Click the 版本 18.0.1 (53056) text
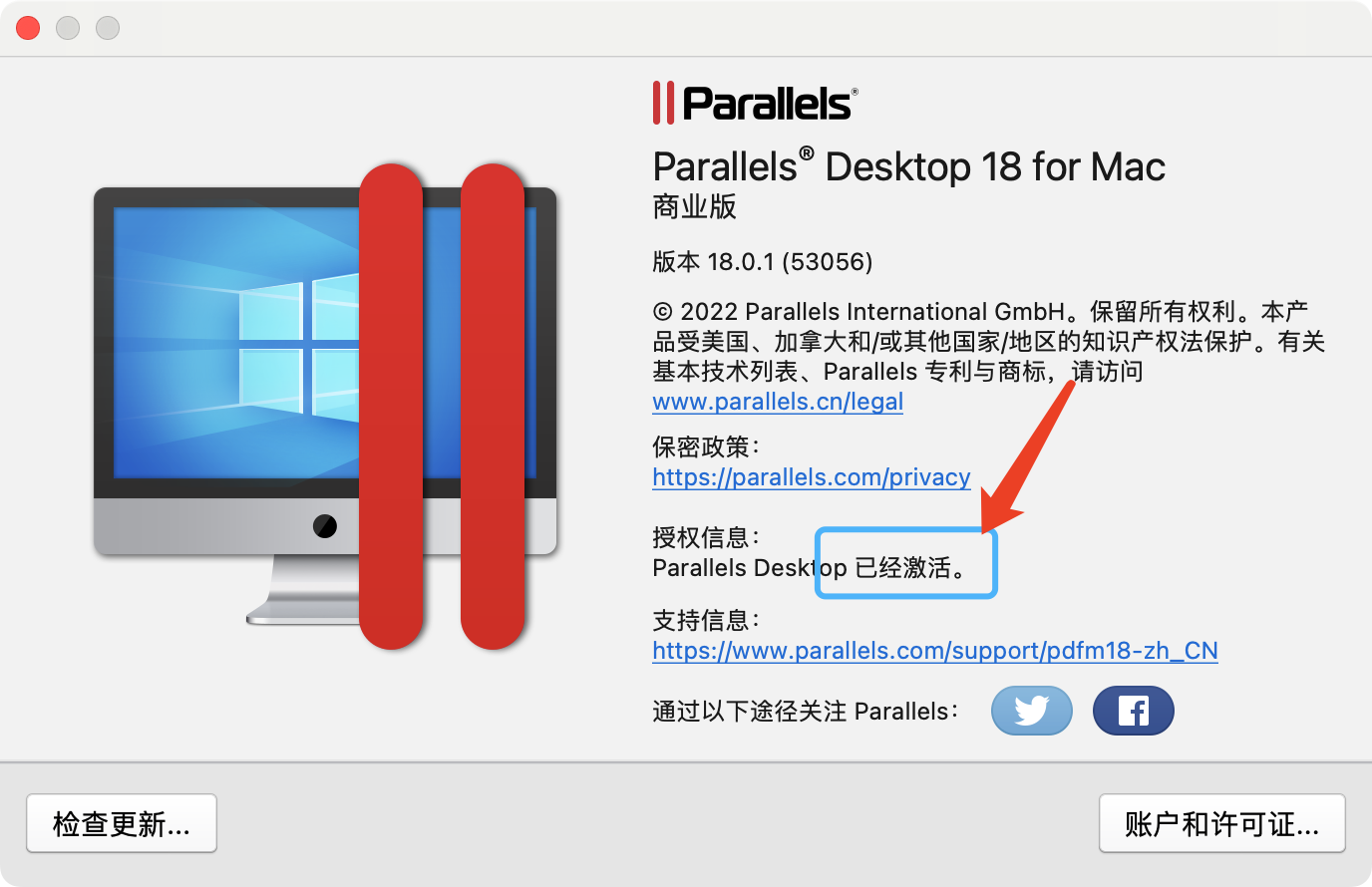The height and width of the screenshot is (887, 1372). pos(763,262)
